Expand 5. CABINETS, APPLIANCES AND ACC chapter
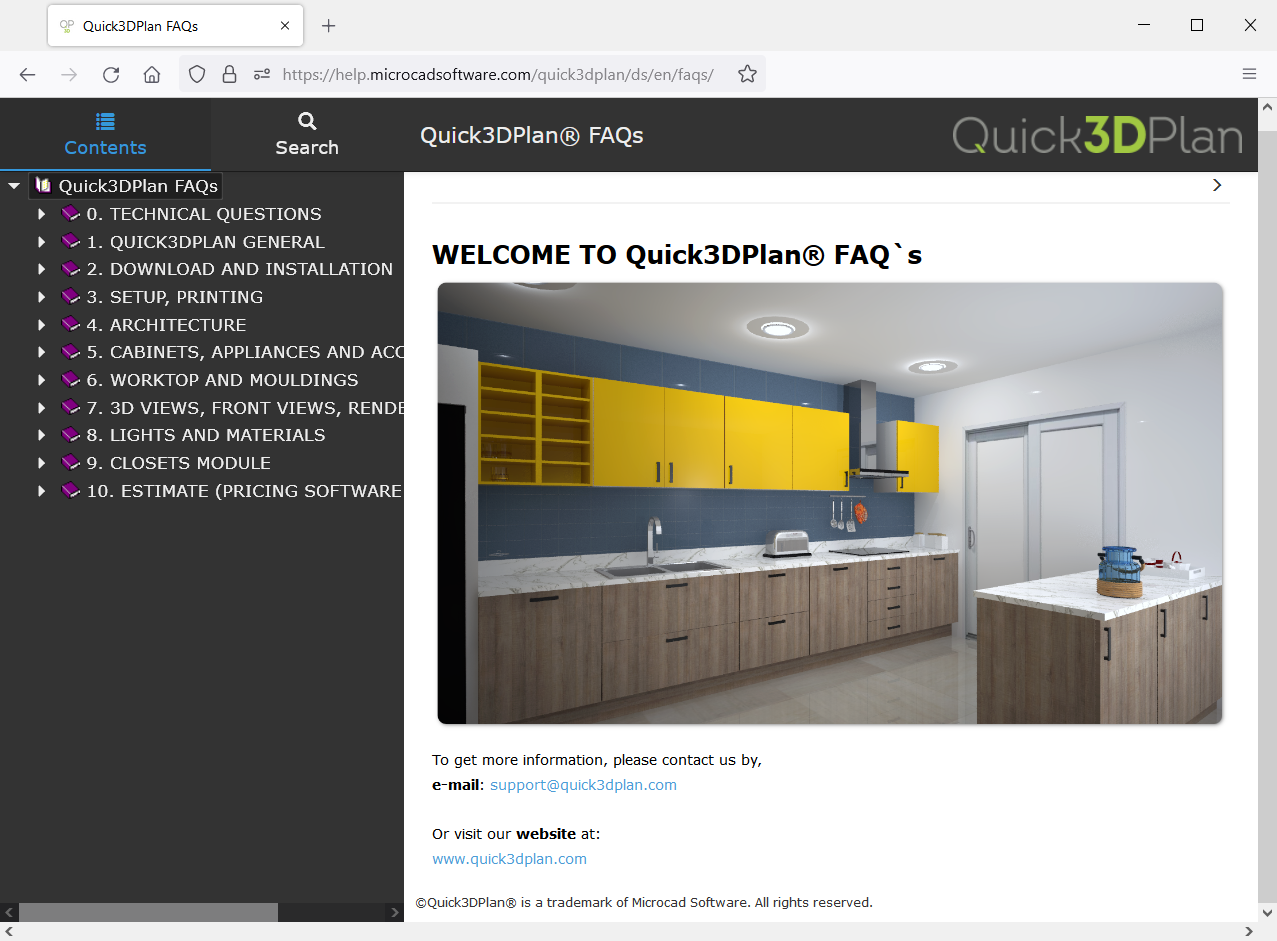 point(41,351)
